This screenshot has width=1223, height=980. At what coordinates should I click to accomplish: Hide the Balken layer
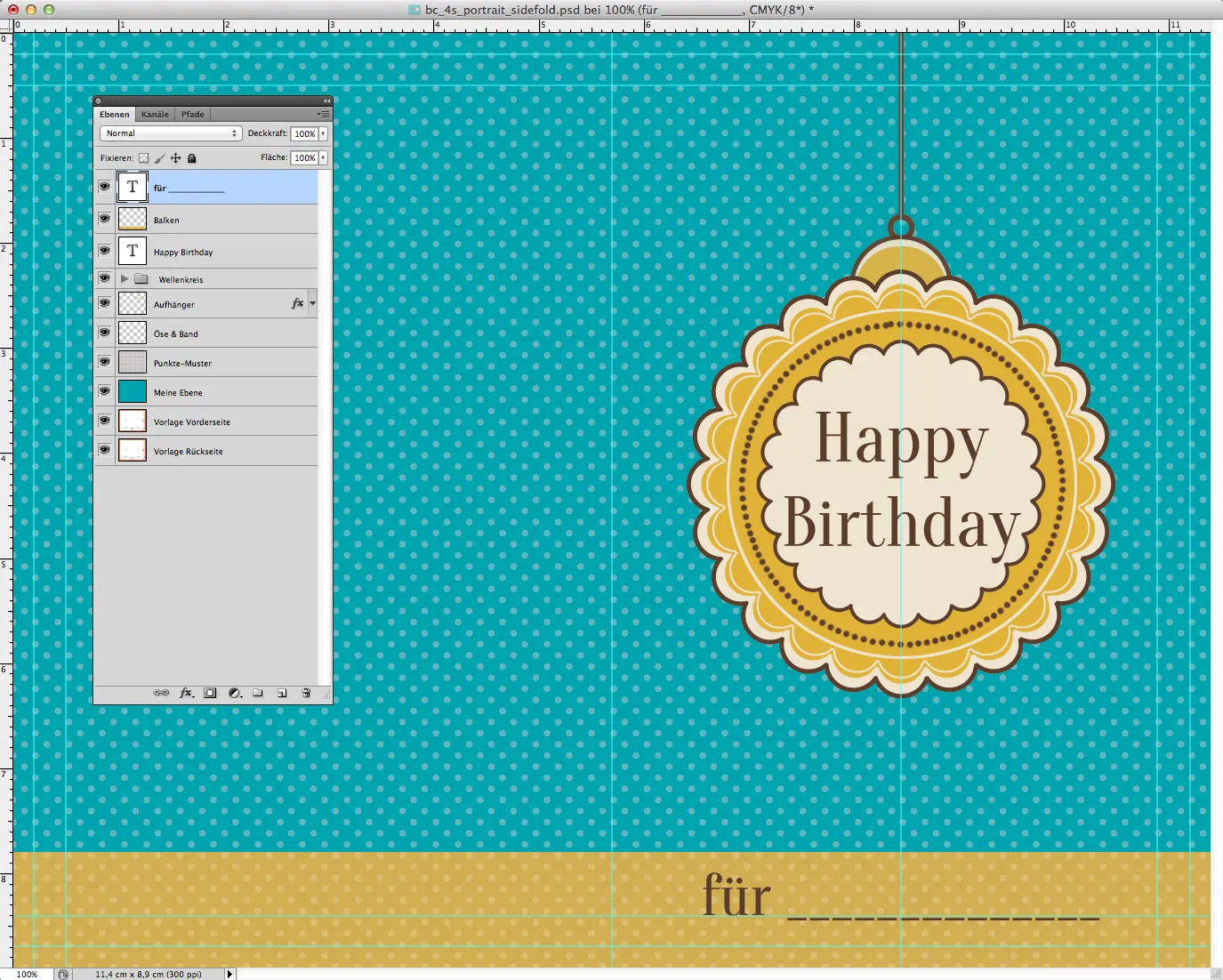(x=104, y=219)
